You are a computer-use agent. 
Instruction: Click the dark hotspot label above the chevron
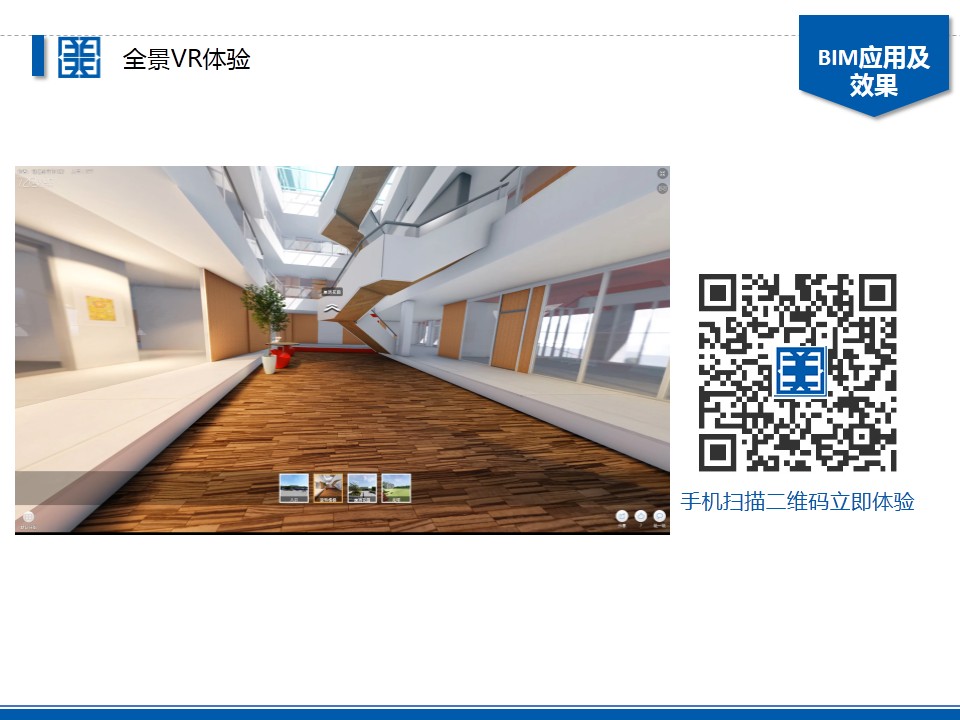332,292
